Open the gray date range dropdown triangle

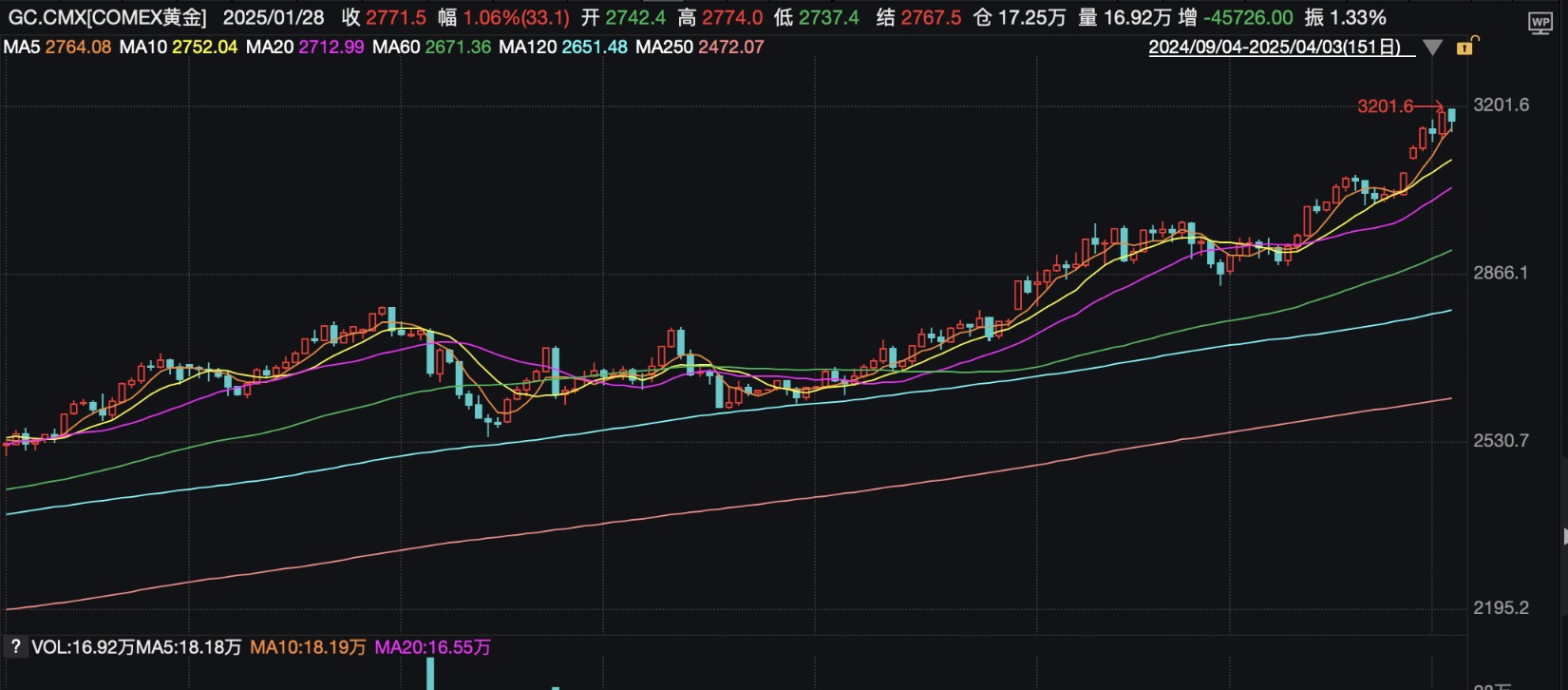pos(1433,48)
